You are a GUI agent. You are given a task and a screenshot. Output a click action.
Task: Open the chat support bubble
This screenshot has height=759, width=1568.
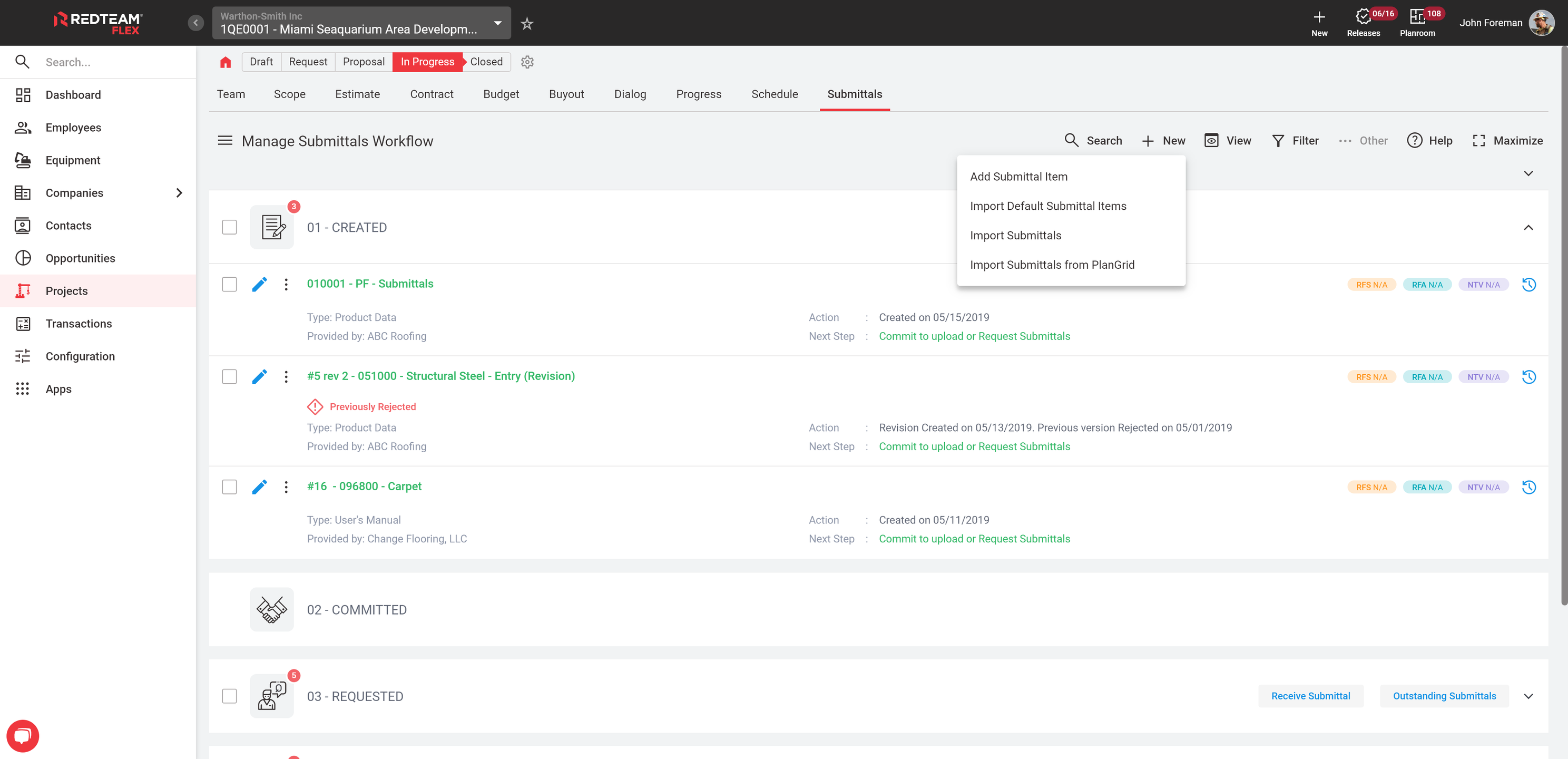coord(23,736)
